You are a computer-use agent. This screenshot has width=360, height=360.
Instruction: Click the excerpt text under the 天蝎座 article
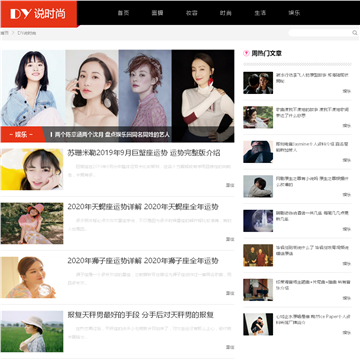coord(149,224)
